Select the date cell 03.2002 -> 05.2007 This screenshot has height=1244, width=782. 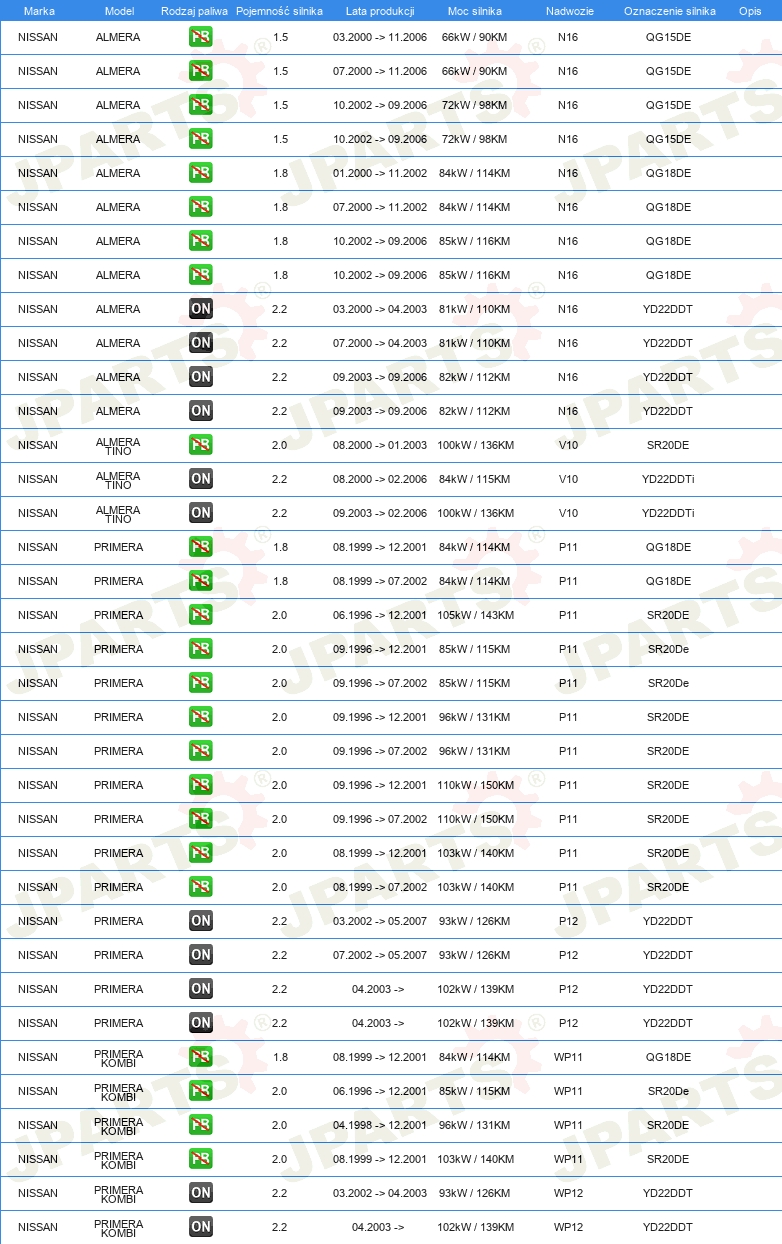click(380, 921)
